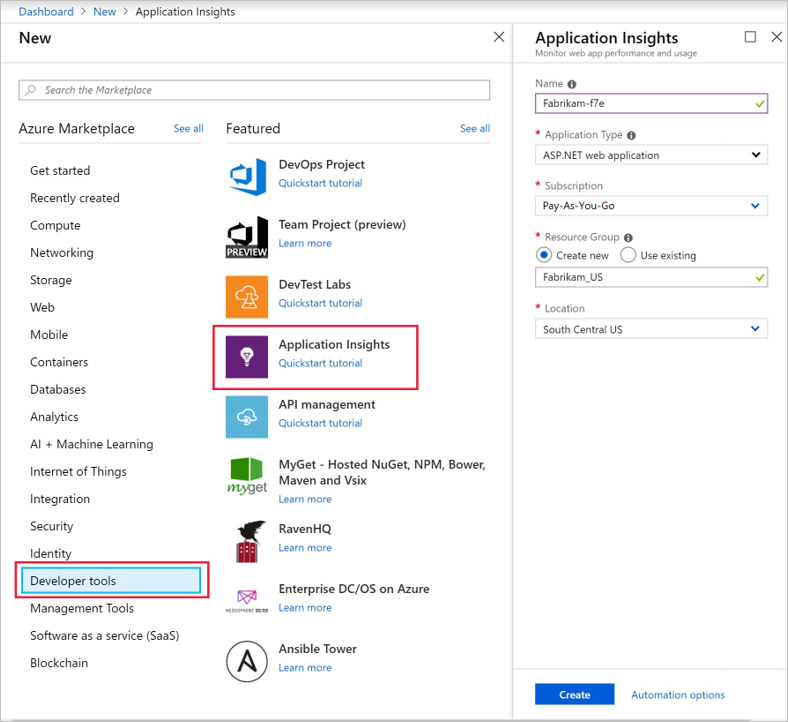This screenshot has width=788, height=722.
Task: Open MyGet Learn more link
Action: (305, 499)
